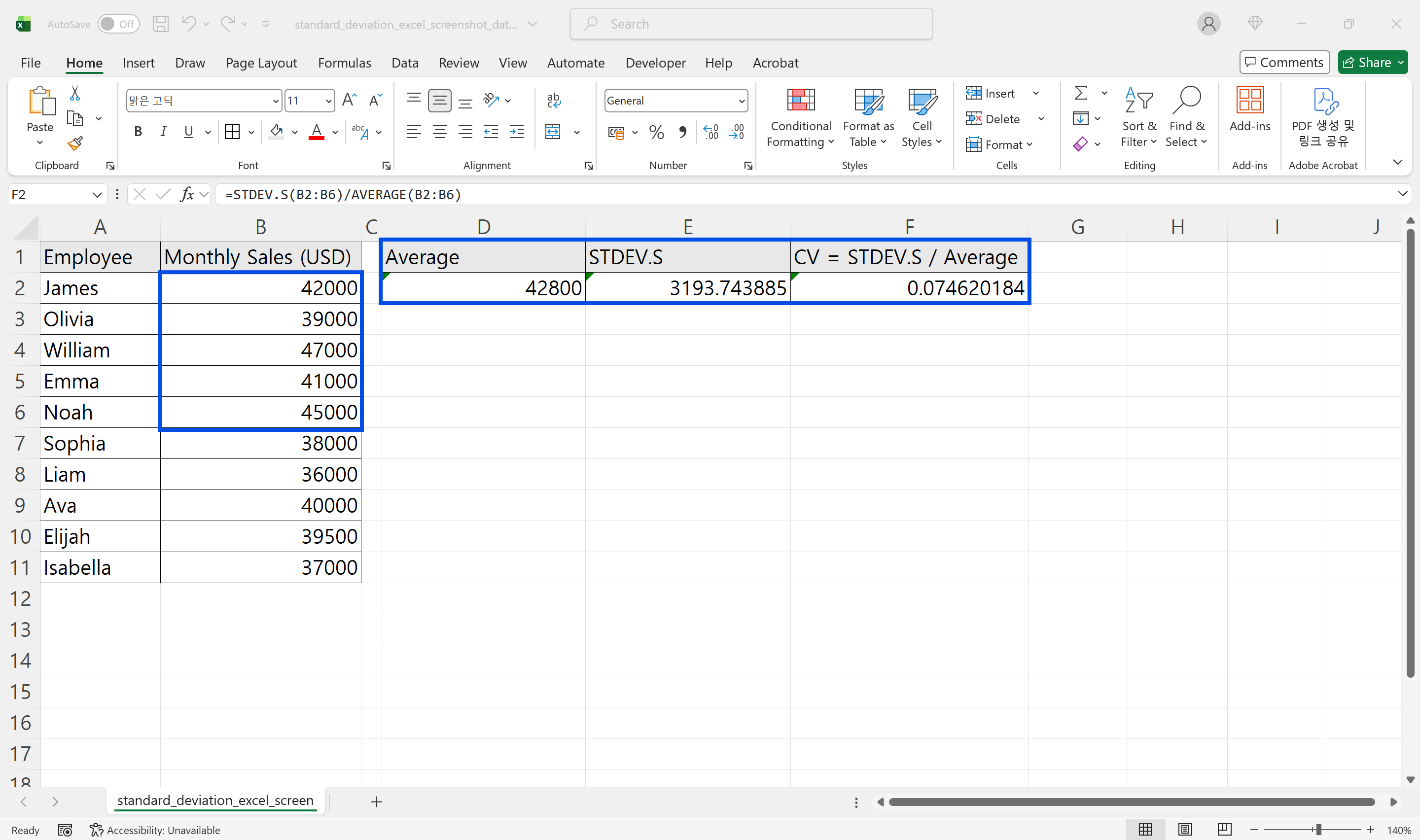Viewport: 1420px width, 840px height.
Task: Open Conditional Formatting menu
Action: tap(800, 118)
